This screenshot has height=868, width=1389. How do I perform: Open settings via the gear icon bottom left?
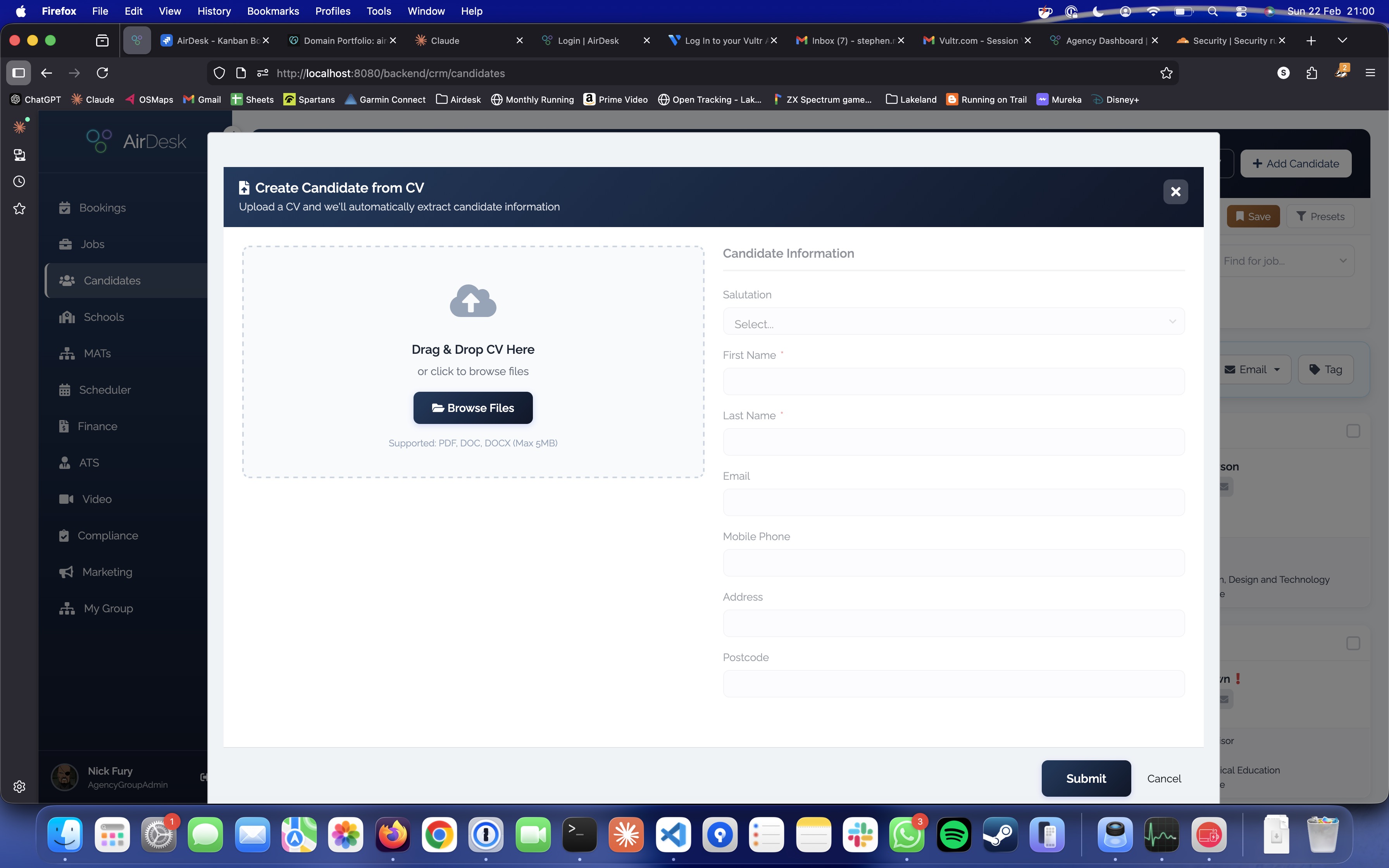click(x=19, y=787)
